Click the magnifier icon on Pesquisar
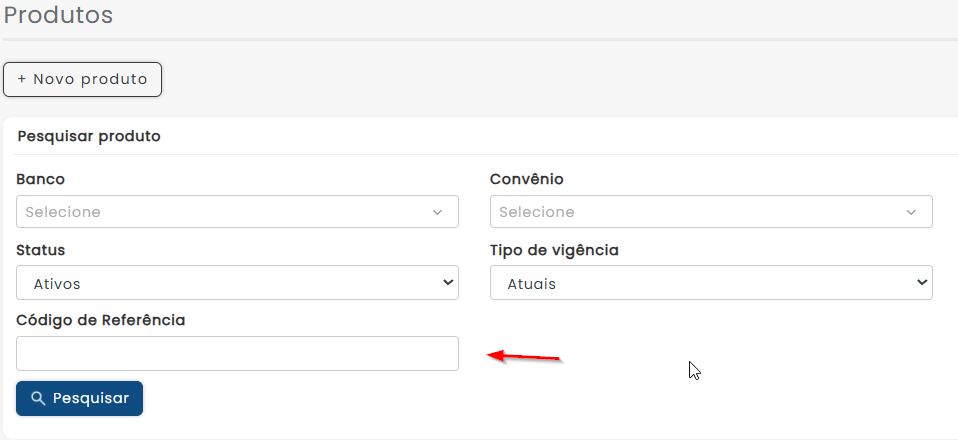Screen dimensions: 958x440 pos(38,398)
